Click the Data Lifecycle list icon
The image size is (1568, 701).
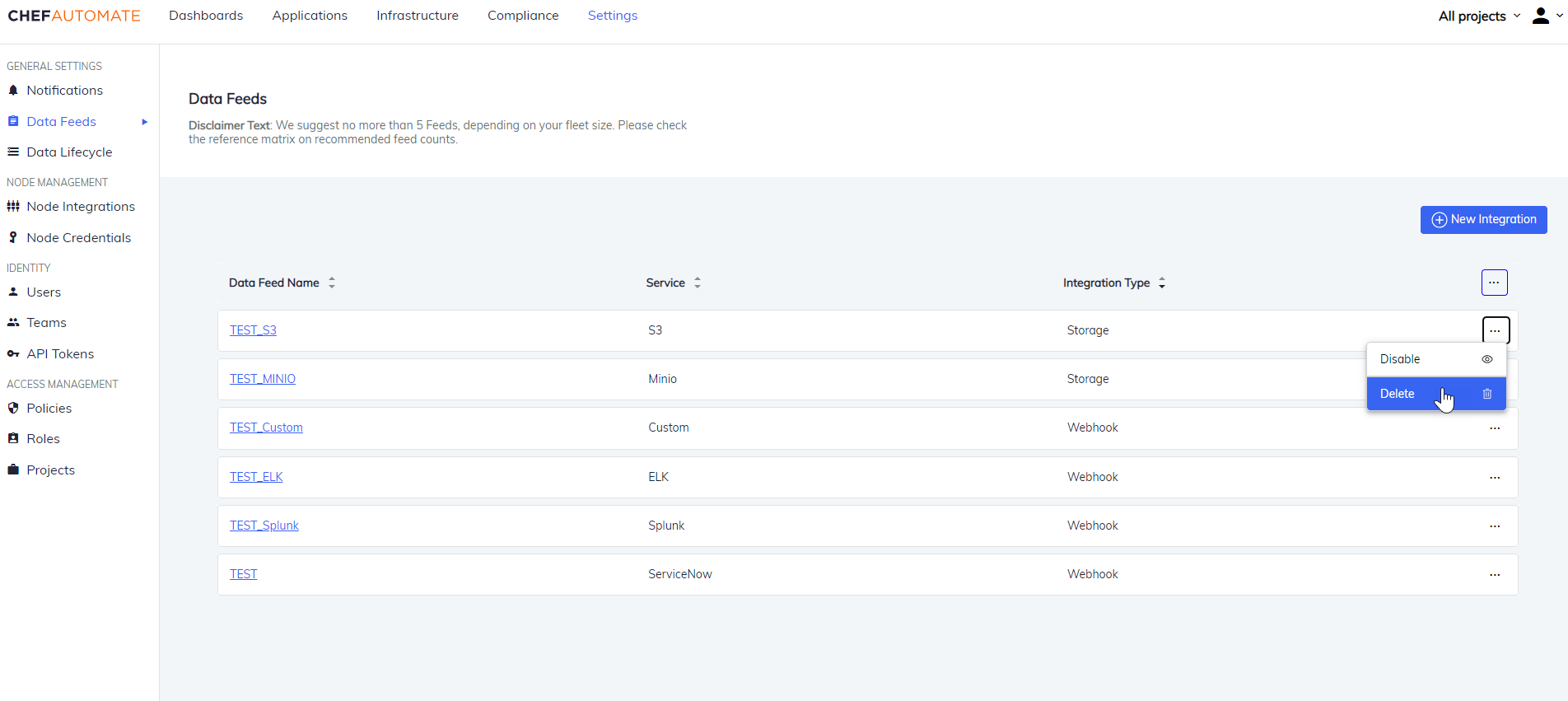click(13, 152)
